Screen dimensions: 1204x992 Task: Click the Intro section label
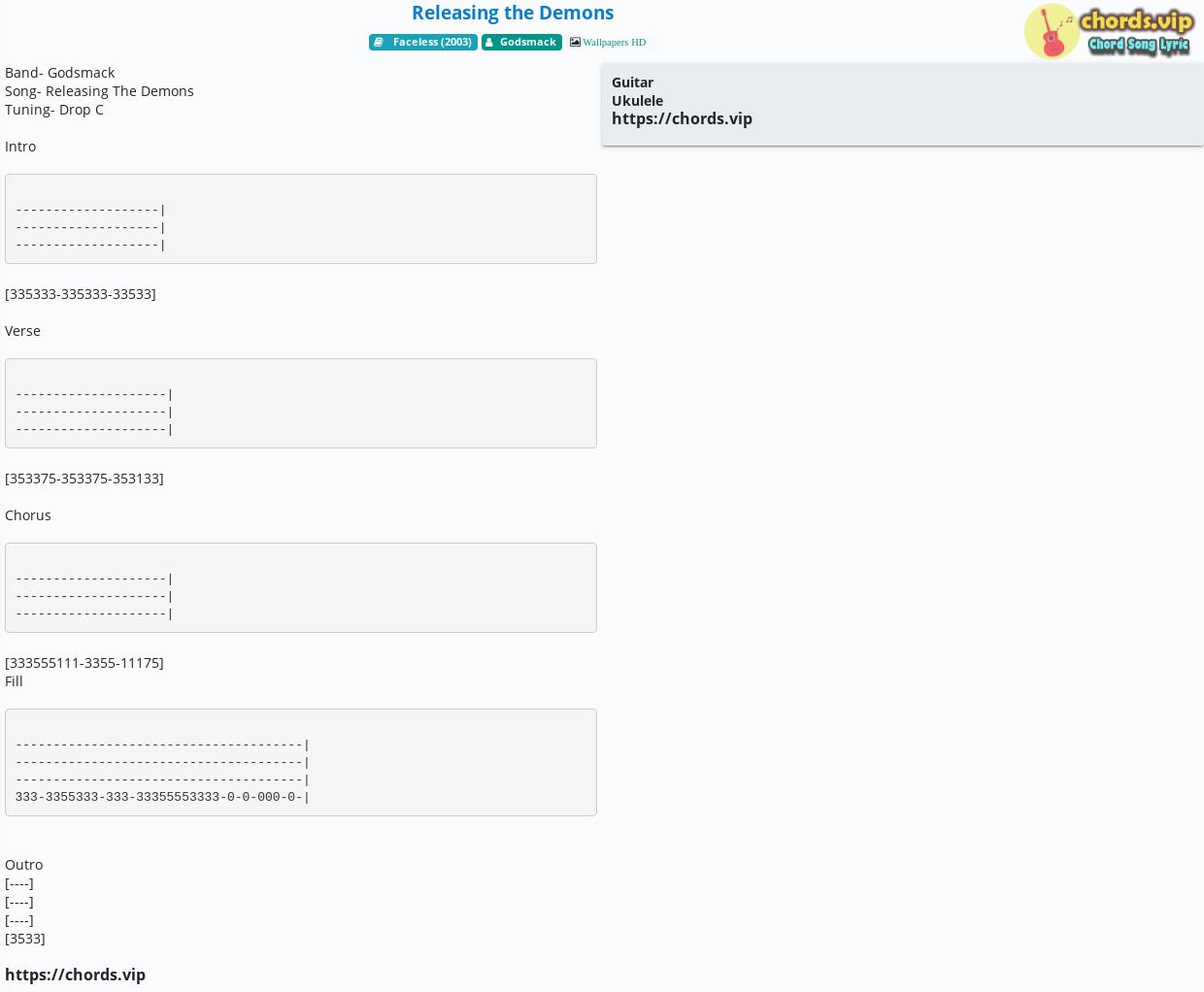click(x=20, y=147)
